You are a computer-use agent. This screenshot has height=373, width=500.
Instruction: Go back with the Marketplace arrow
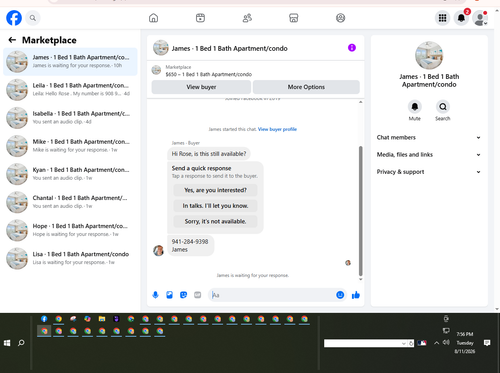(12, 40)
